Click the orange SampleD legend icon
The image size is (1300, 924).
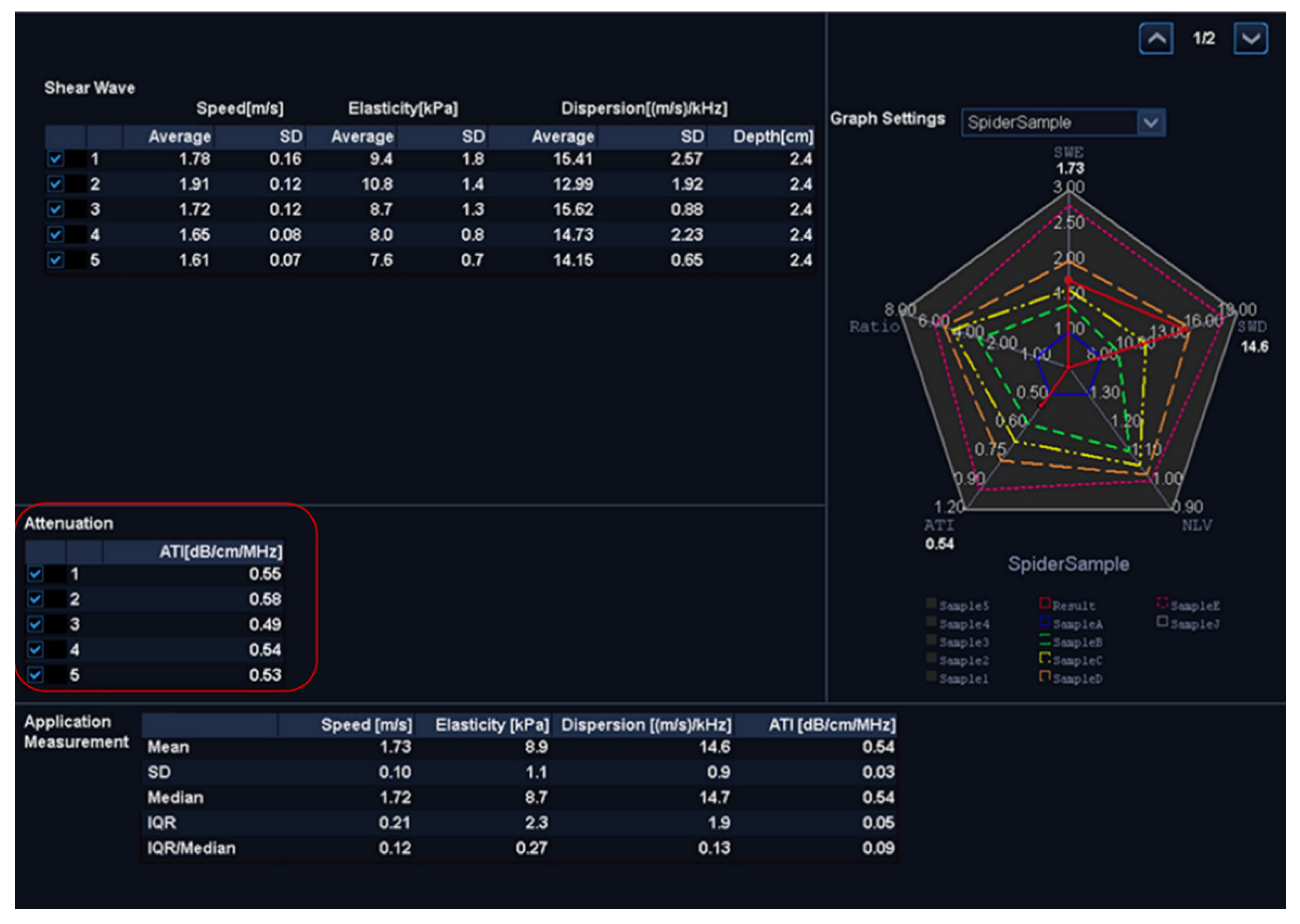click(x=1045, y=677)
